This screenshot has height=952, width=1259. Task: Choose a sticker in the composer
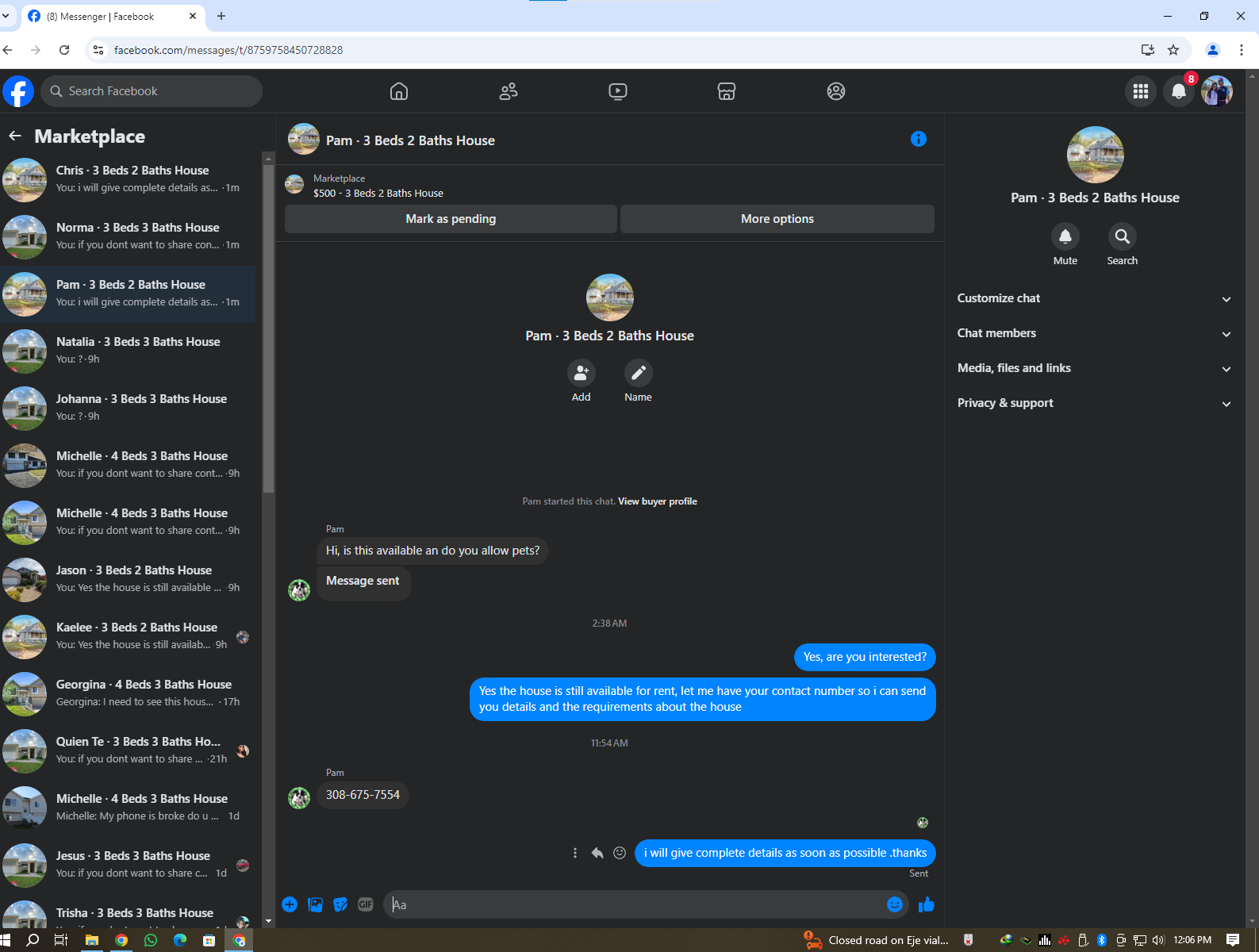[340, 904]
